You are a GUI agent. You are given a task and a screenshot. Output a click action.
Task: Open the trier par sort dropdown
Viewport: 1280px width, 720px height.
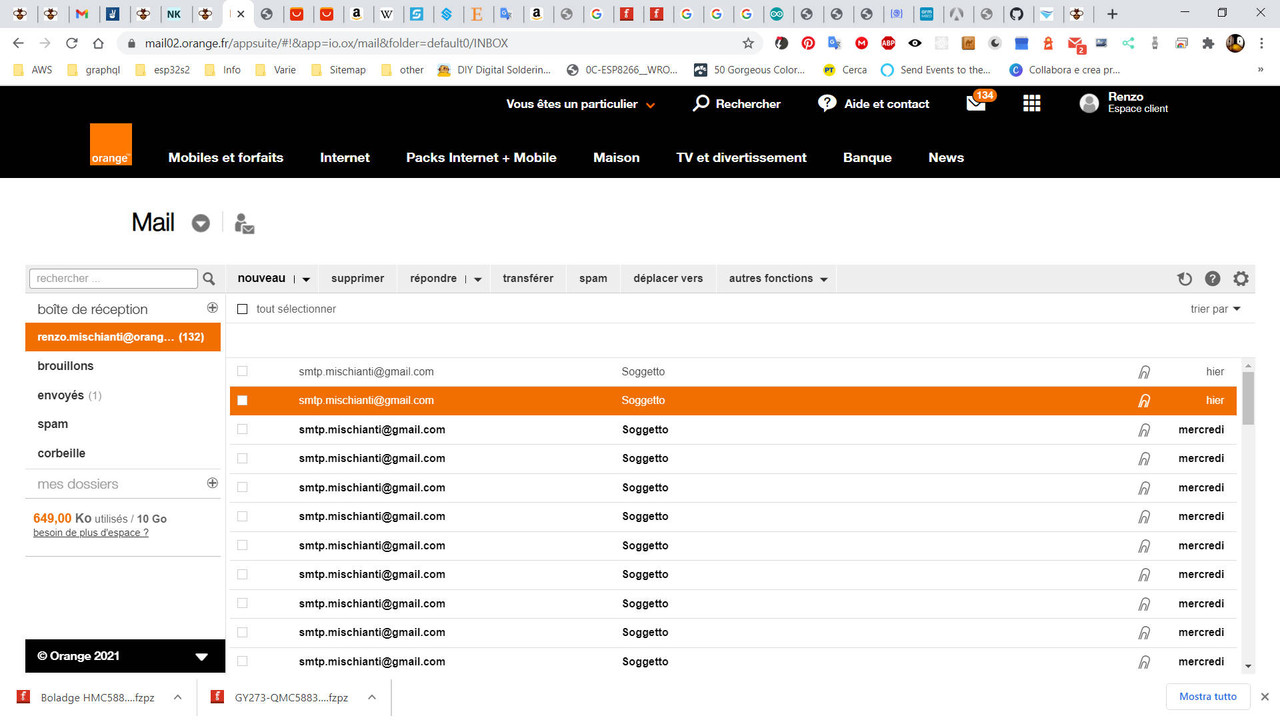pos(1215,309)
